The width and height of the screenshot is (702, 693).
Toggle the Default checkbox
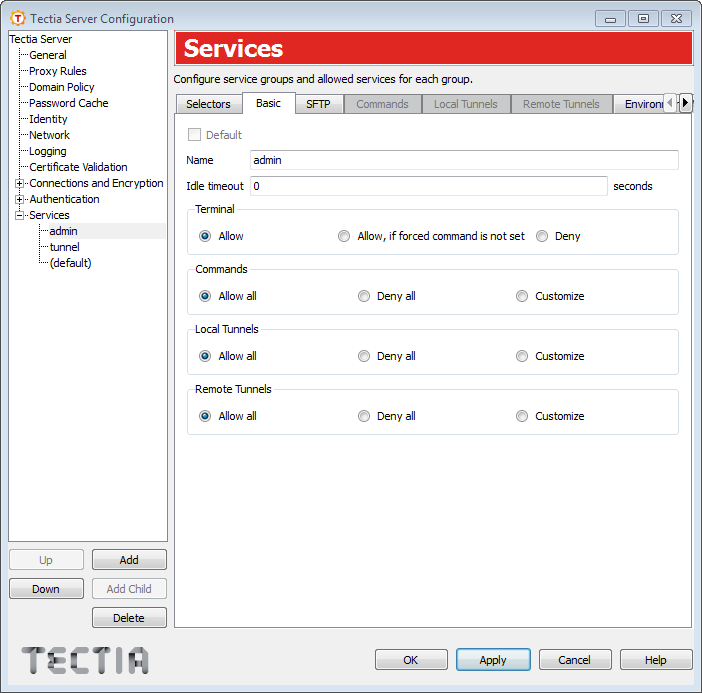point(194,134)
